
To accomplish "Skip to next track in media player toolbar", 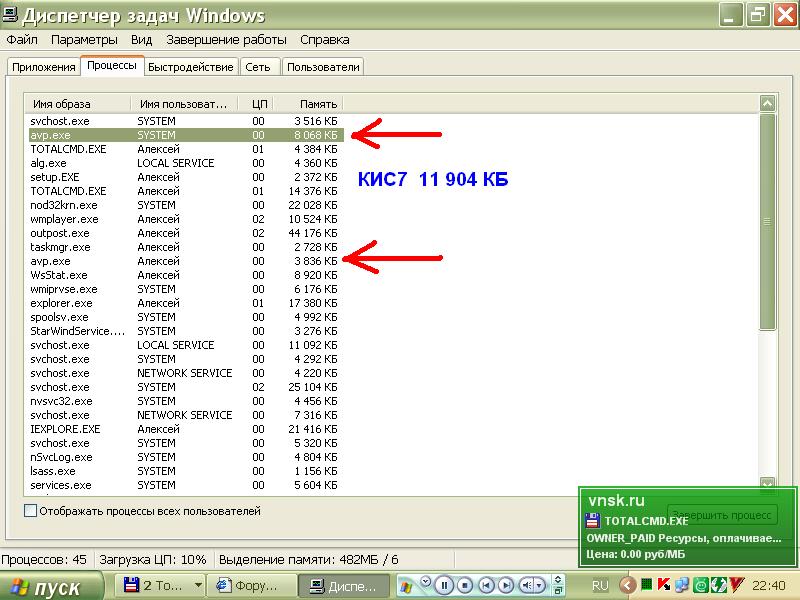I will point(506,585).
